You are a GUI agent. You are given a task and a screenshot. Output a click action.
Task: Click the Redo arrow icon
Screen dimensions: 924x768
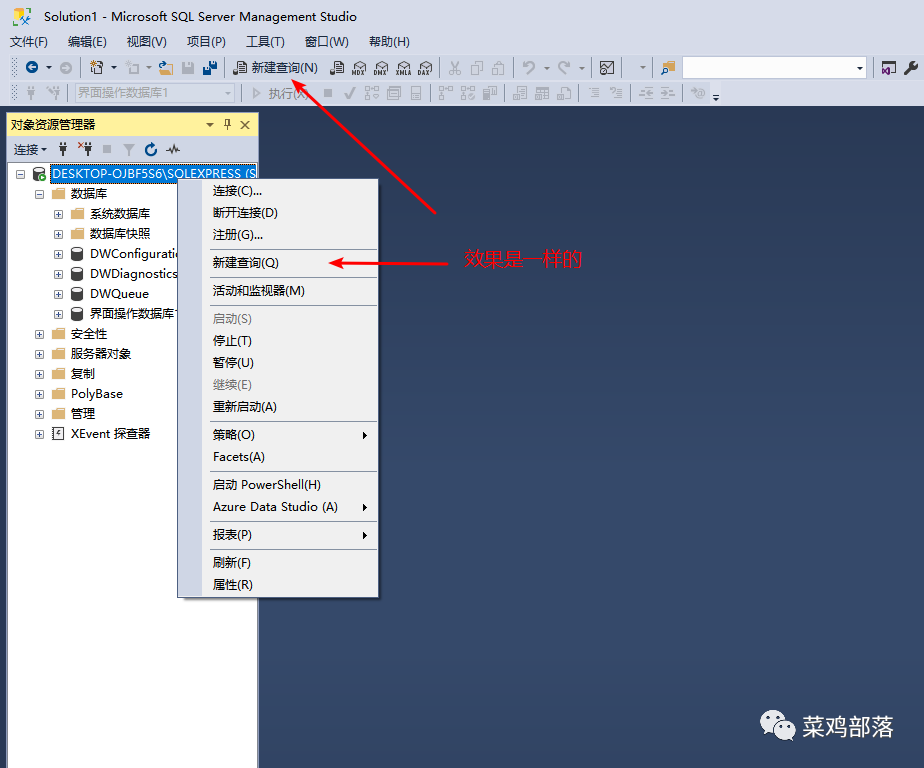[564, 68]
